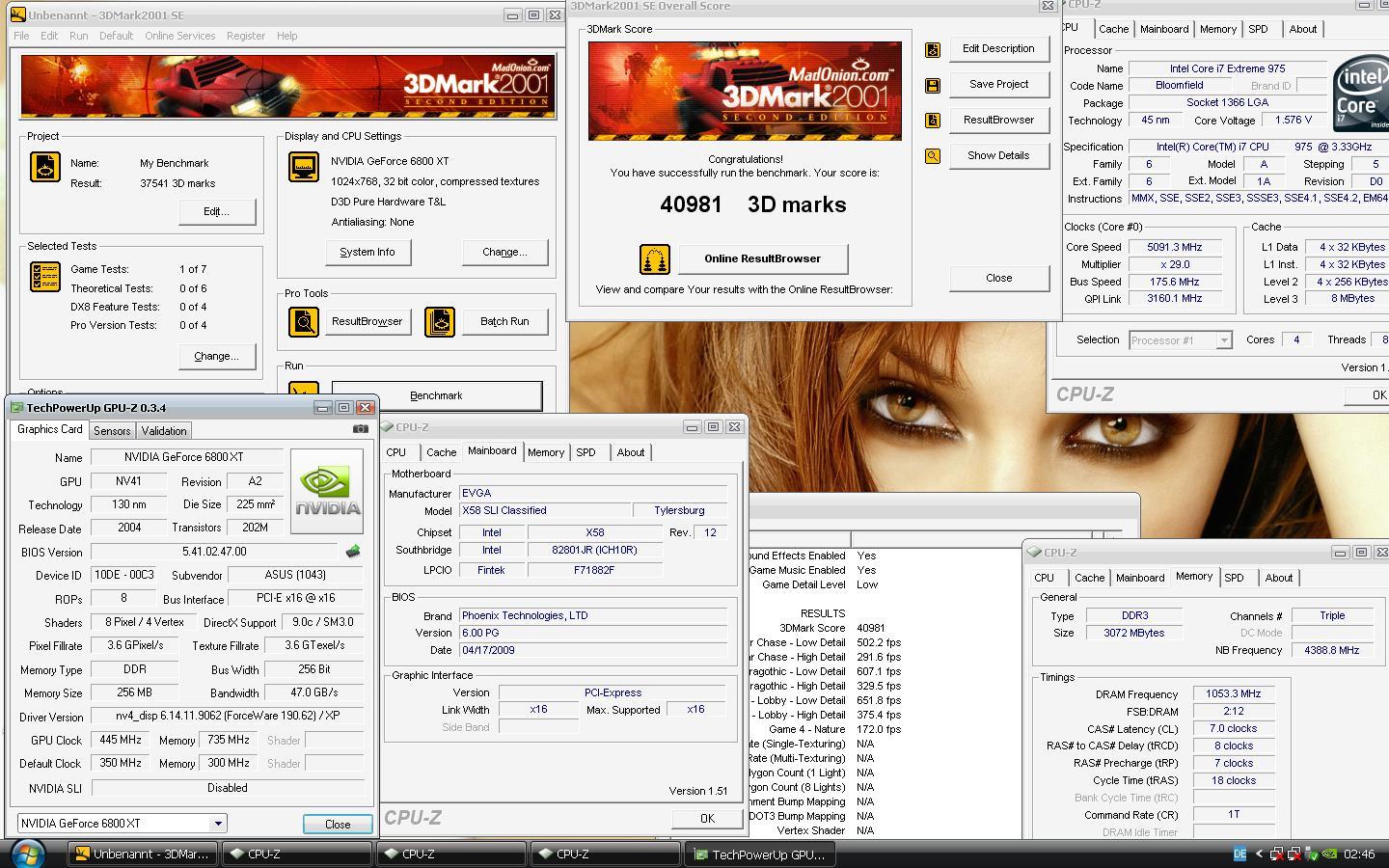The width and height of the screenshot is (1389, 868).
Task: Click Change... under Display and CPU Settings
Action: coord(504,253)
